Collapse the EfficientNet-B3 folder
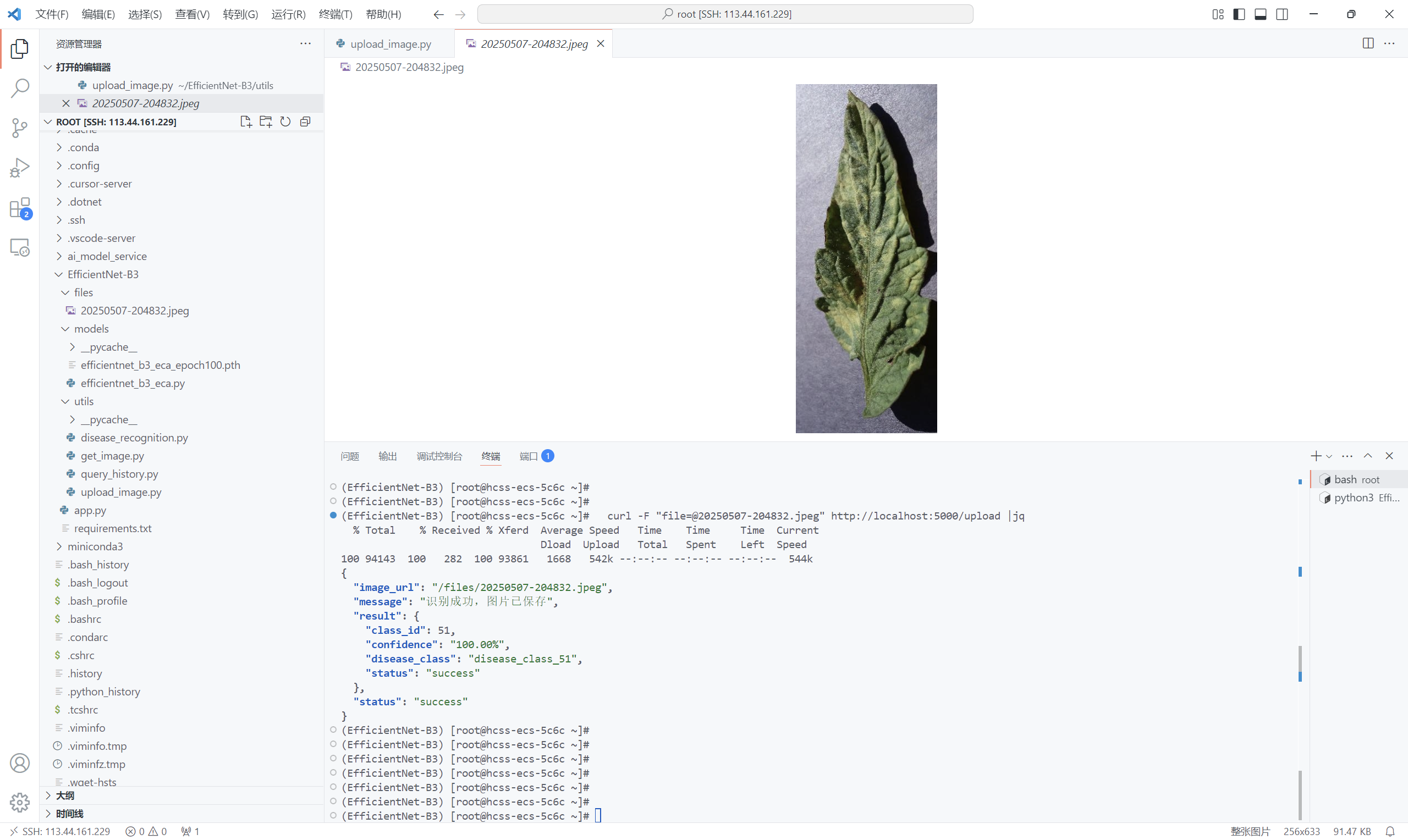Screen dimensions: 1408x840 [x=102, y=274]
